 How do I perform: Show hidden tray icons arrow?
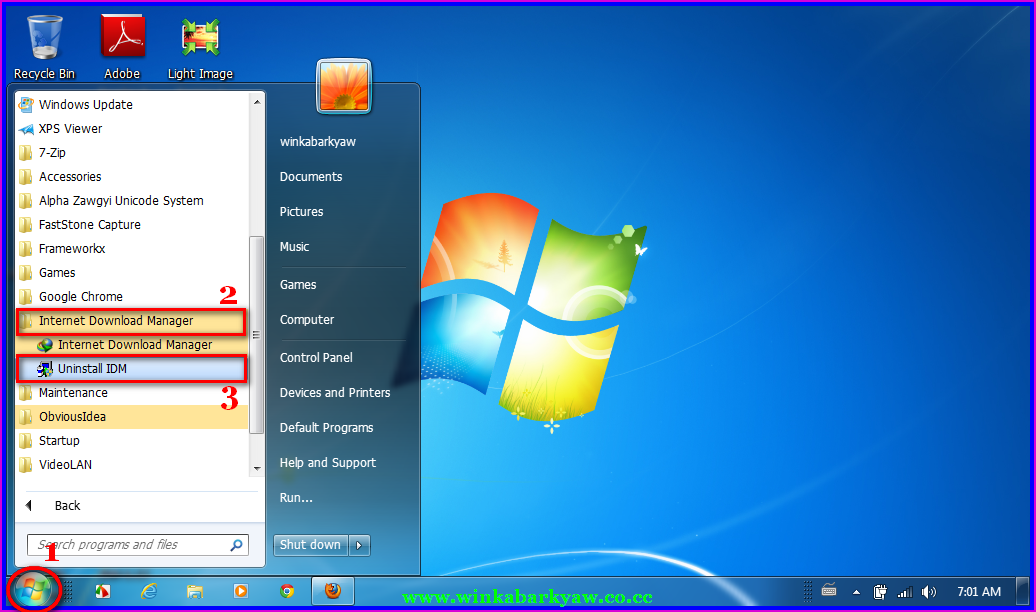(x=856, y=592)
